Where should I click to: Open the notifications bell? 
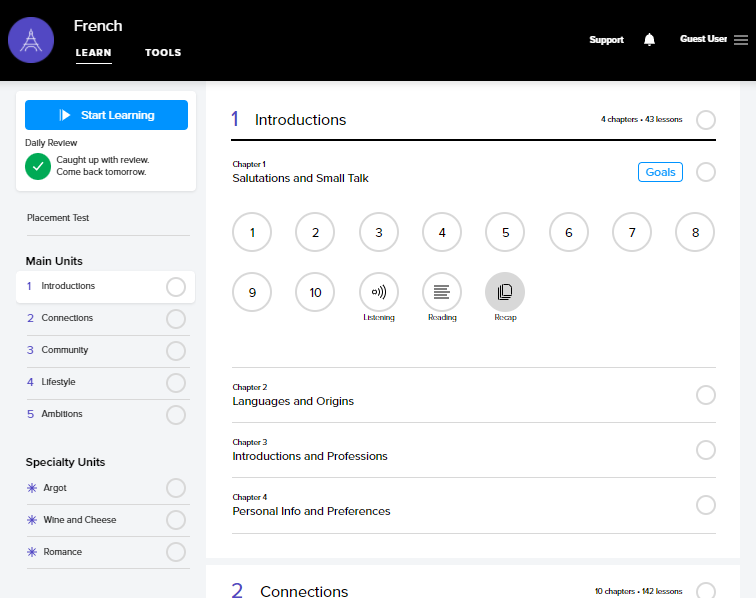649,40
